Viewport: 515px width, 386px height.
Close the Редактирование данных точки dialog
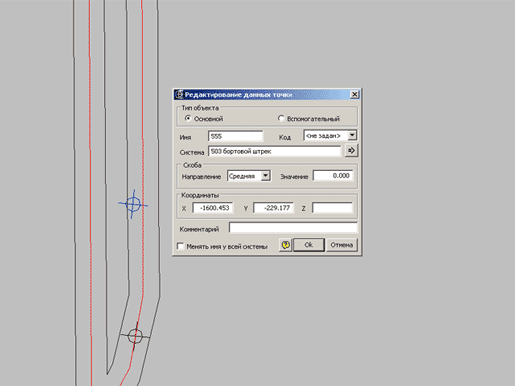[x=355, y=95]
